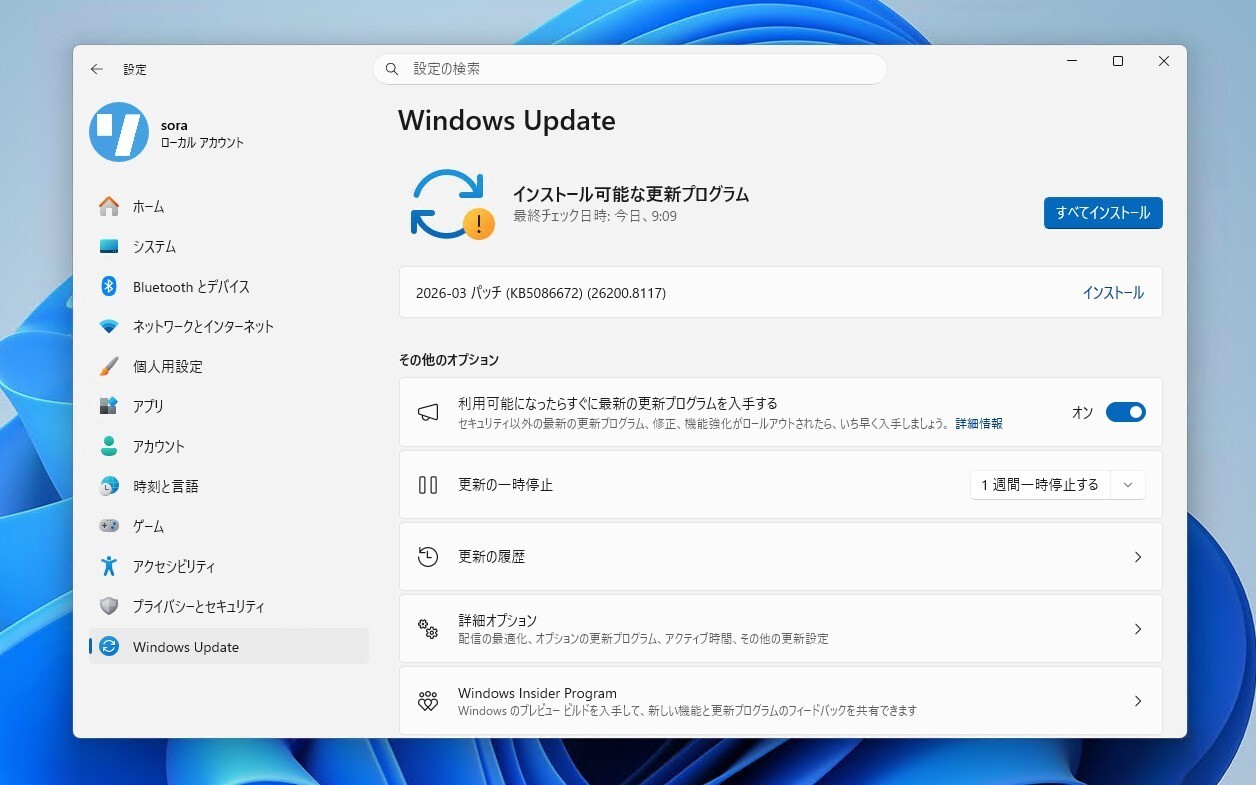
Task: Click the Windows Update sync icon in sidebar
Action: click(109, 646)
